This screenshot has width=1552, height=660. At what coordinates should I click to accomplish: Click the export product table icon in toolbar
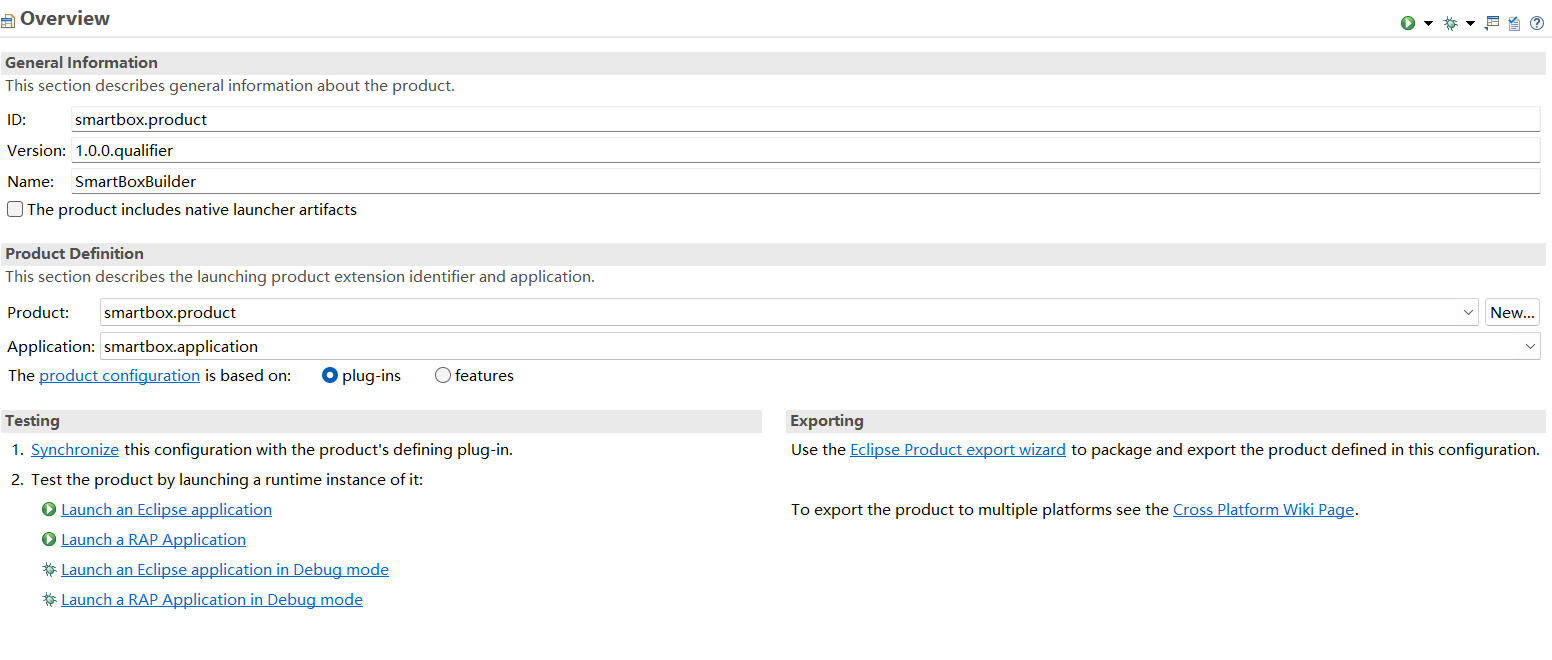click(1492, 23)
